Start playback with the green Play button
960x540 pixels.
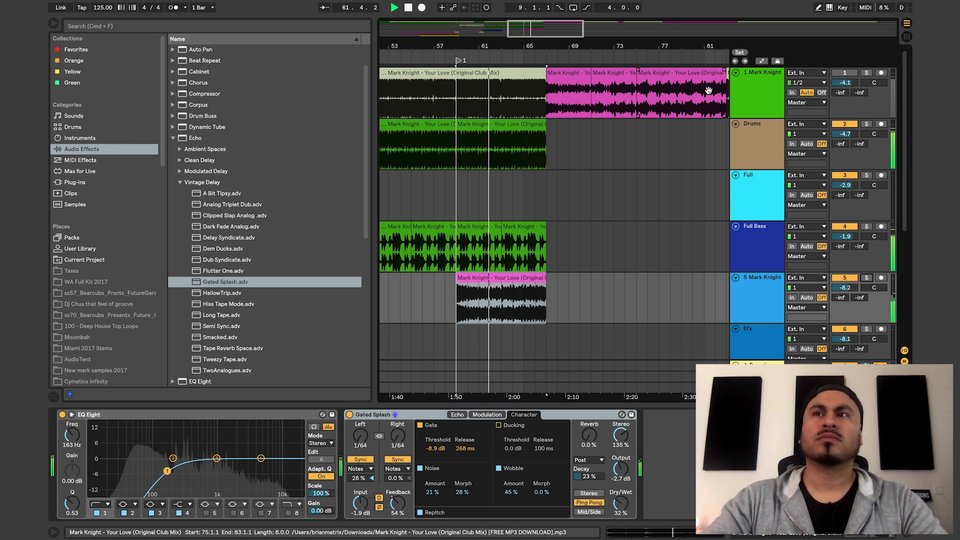point(394,7)
